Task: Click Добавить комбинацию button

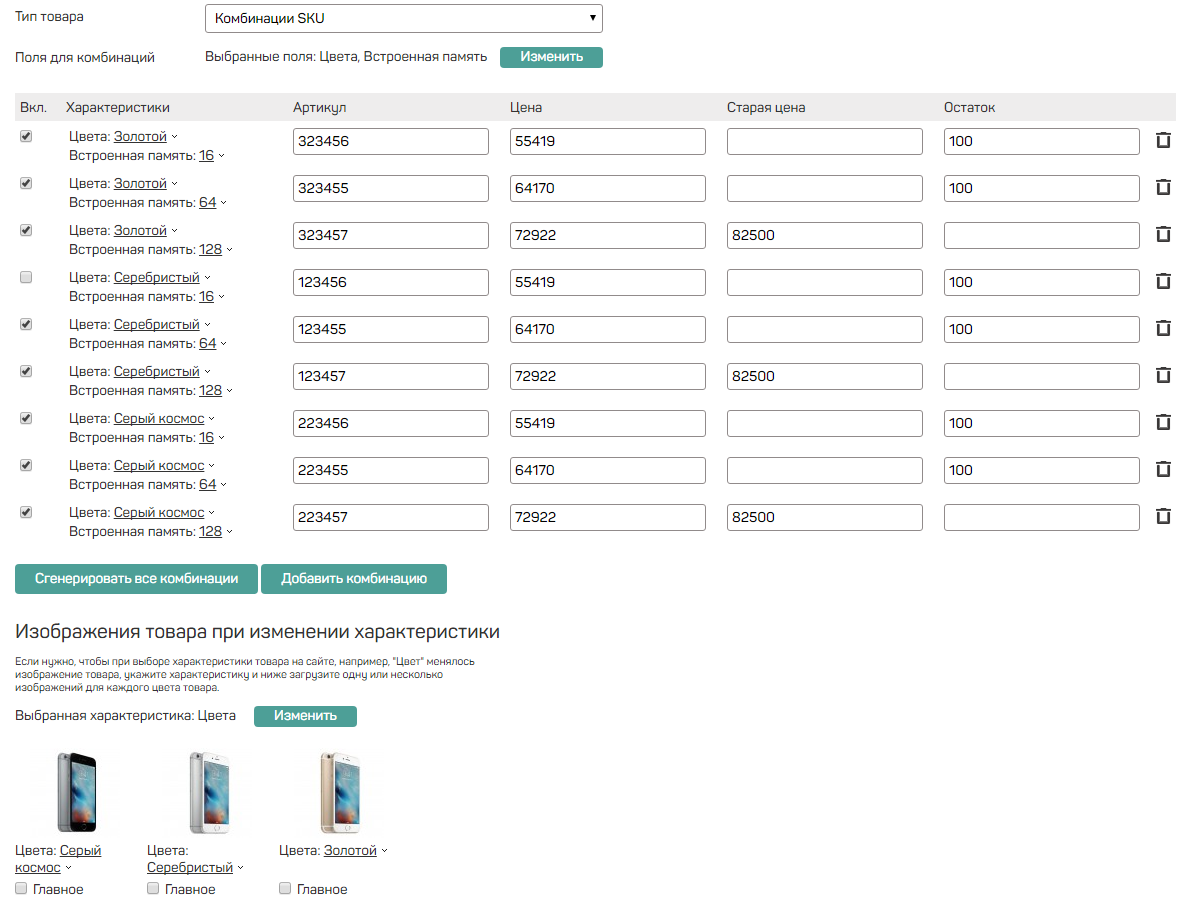Action: pyautogui.click(x=353, y=579)
